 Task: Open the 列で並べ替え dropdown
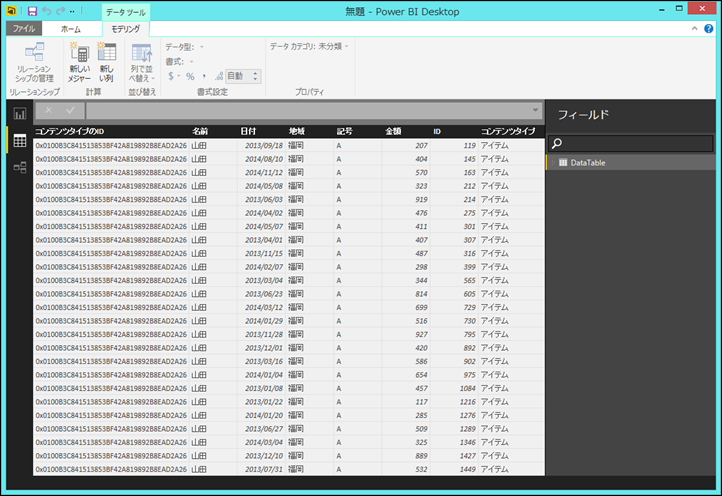coord(142,63)
